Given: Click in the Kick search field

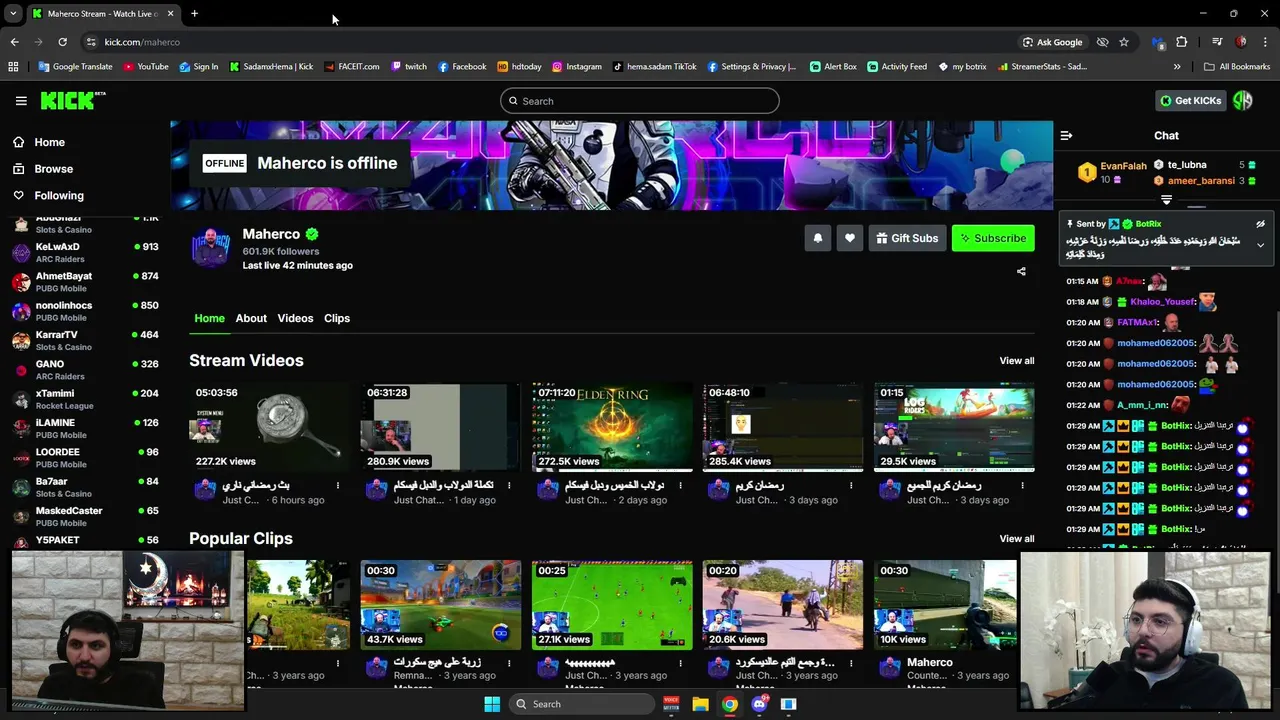Looking at the screenshot, I should pyautogui.click(x=639, y=101).
